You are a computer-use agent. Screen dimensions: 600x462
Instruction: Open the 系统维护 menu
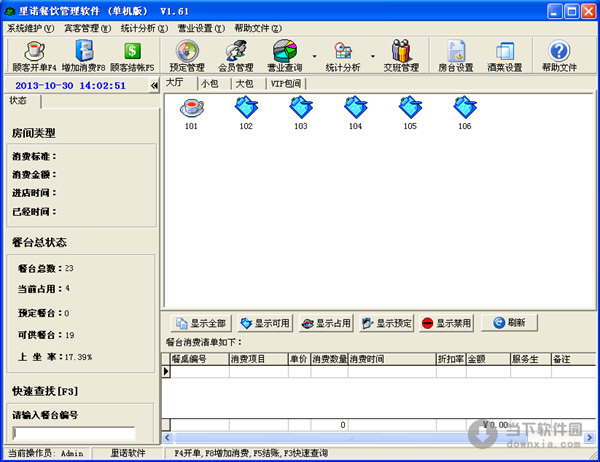click(30, 28)
